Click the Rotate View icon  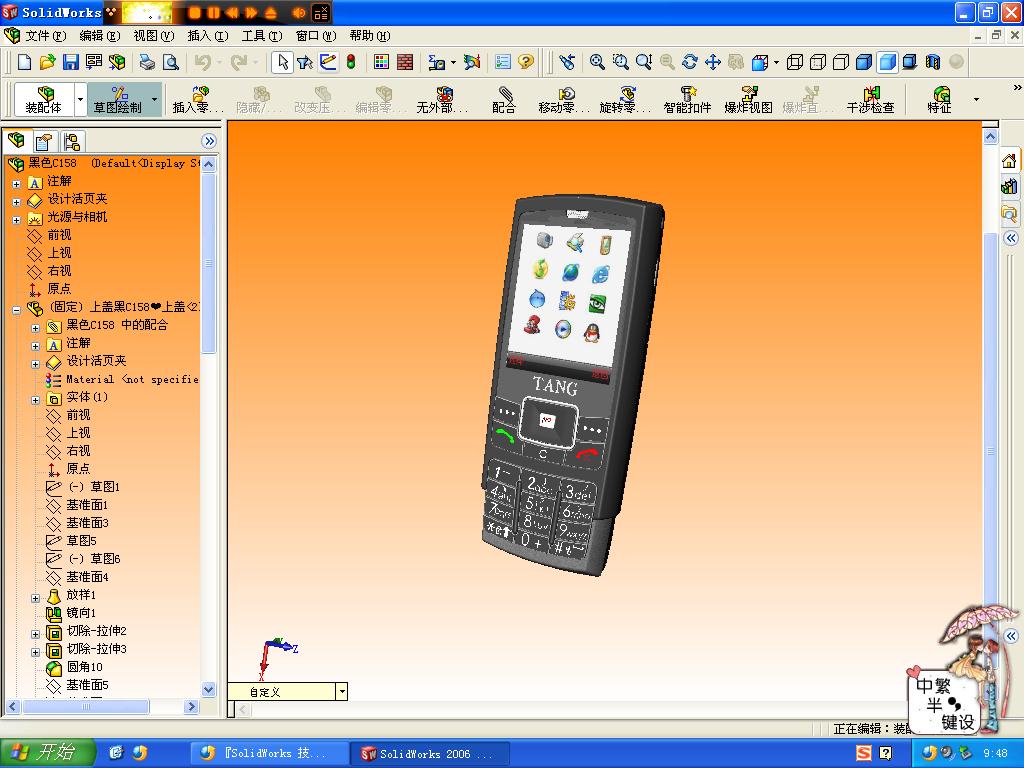690,62
